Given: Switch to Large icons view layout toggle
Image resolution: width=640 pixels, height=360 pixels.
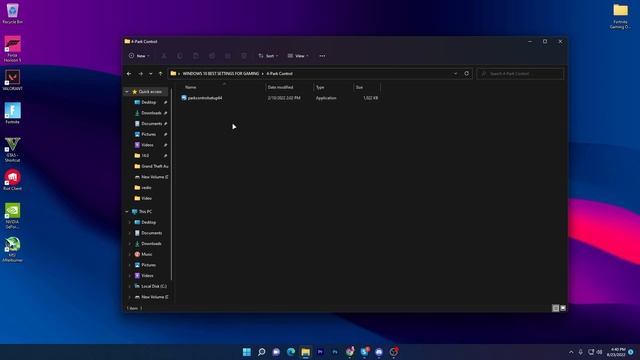Looking at the screenshot, I should pos(563,308).
